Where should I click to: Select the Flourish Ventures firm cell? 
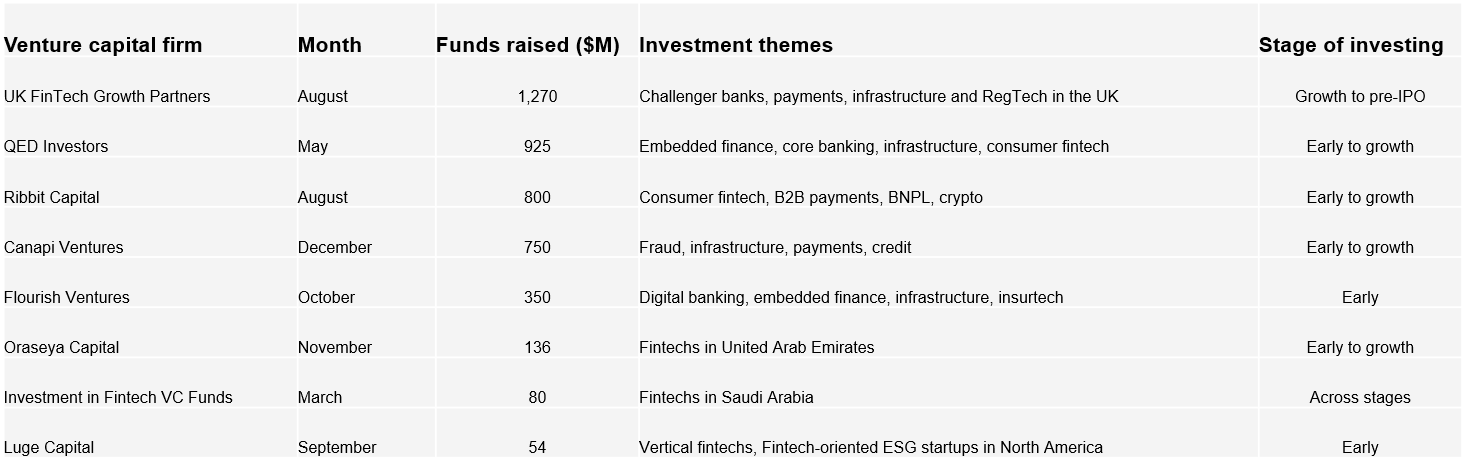[67, 298]
